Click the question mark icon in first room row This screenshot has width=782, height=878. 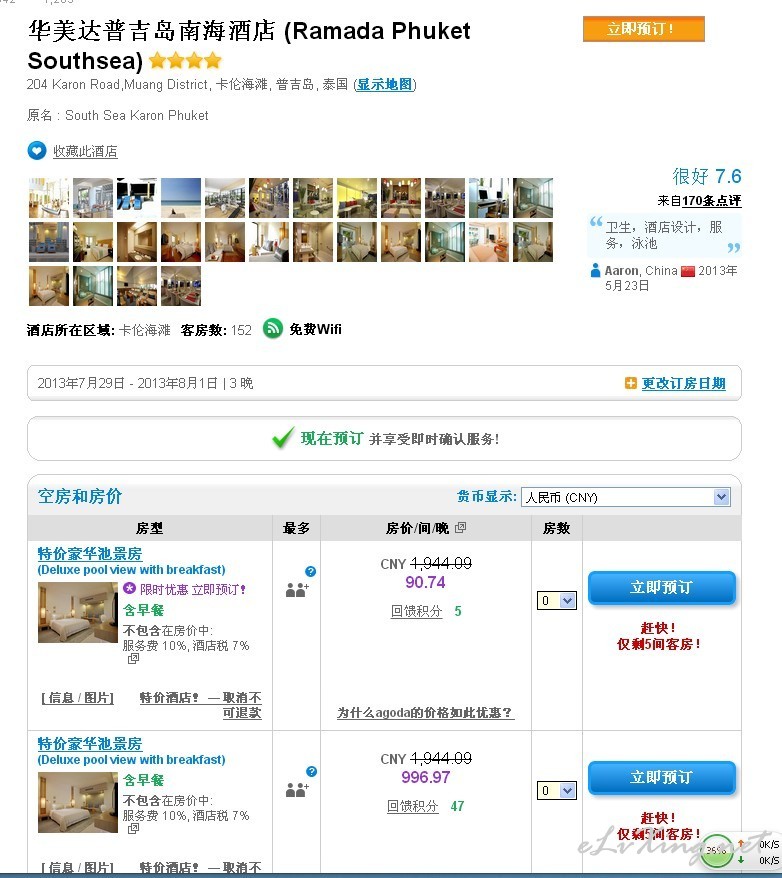click(311, 571)
